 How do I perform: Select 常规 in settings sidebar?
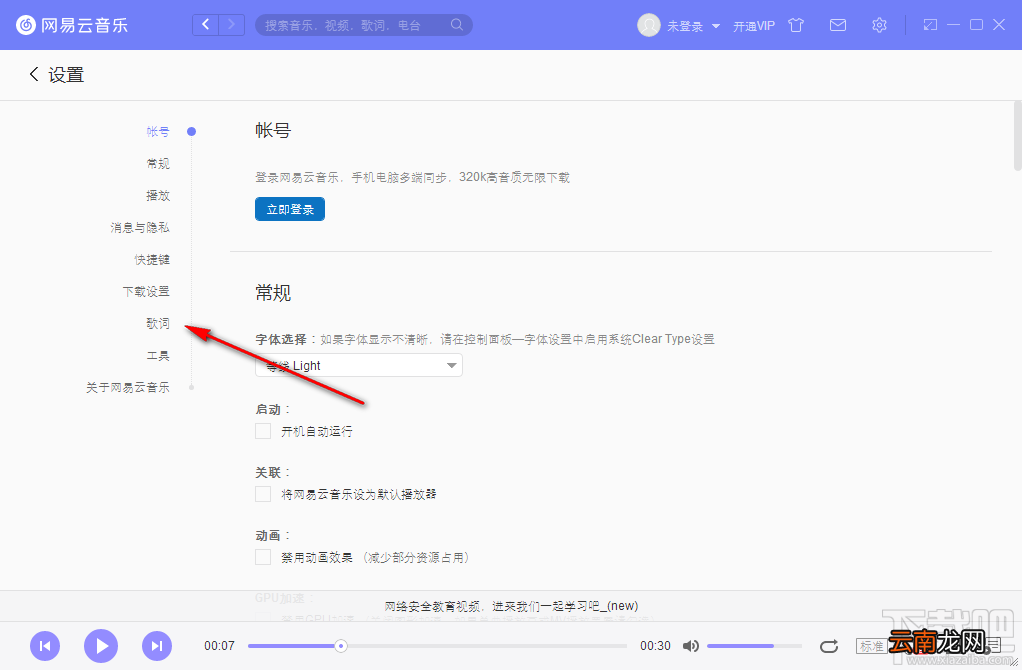point(158,164)
